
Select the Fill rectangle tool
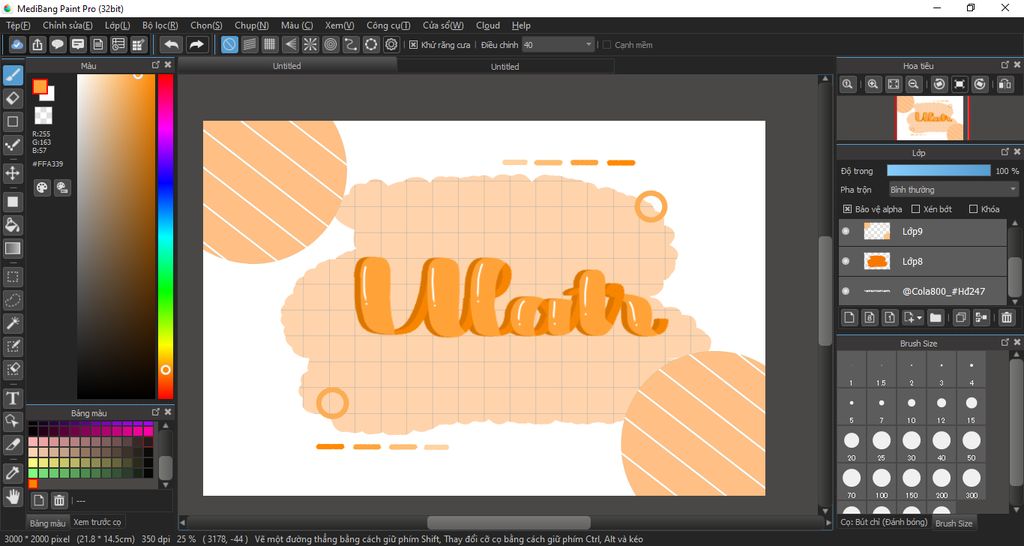coord(12,202)
